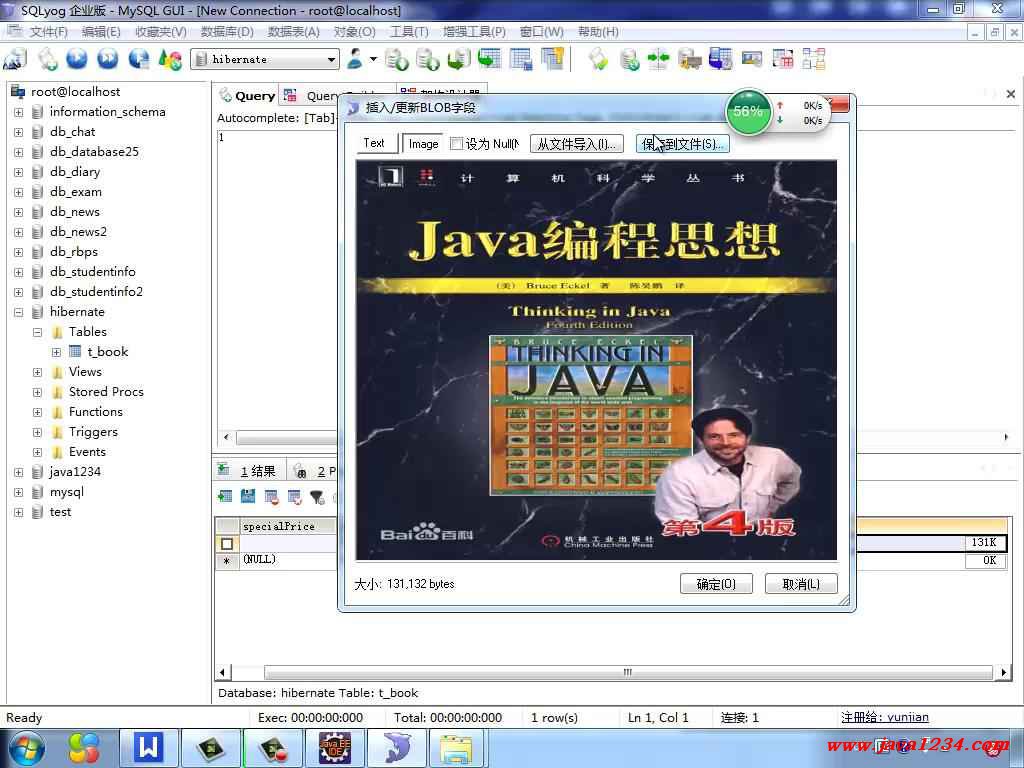Select the 1 结果 results tab
This screenshot has width=1024, height=768.
(251, 471)
